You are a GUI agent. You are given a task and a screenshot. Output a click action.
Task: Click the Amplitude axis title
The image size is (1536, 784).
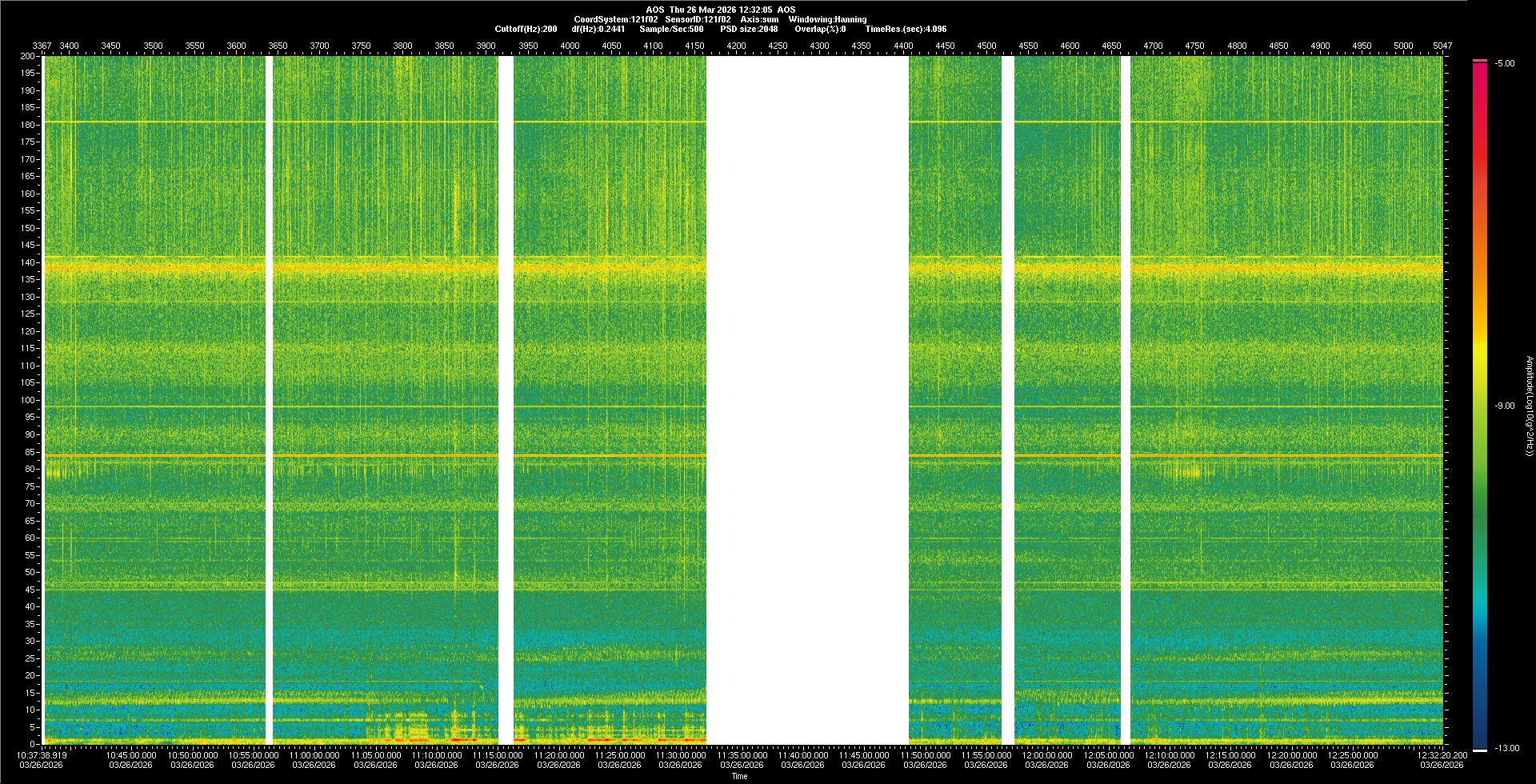[x=1529, y=406]
